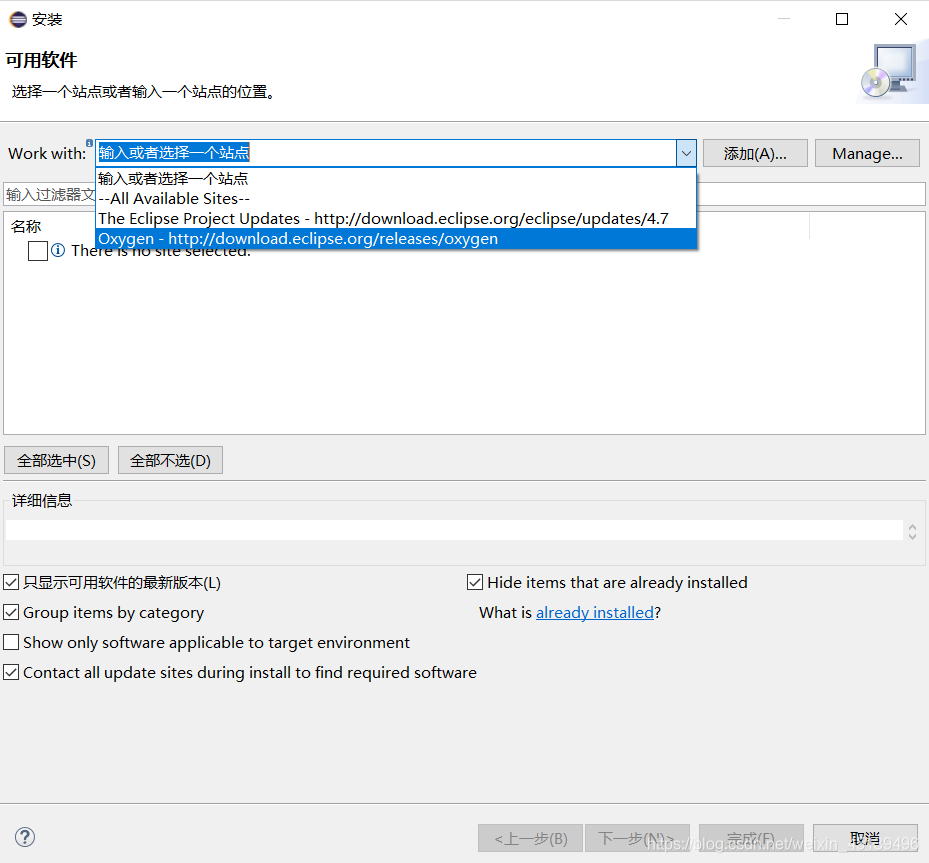Select the first placeholder entry in dropdown list

pos(396,178)
